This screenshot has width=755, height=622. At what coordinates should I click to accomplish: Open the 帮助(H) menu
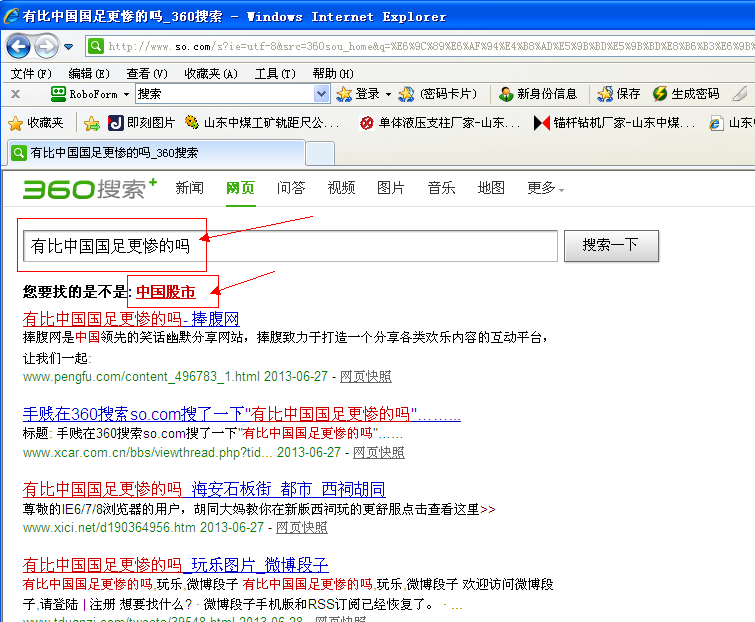tap(333, 74)
